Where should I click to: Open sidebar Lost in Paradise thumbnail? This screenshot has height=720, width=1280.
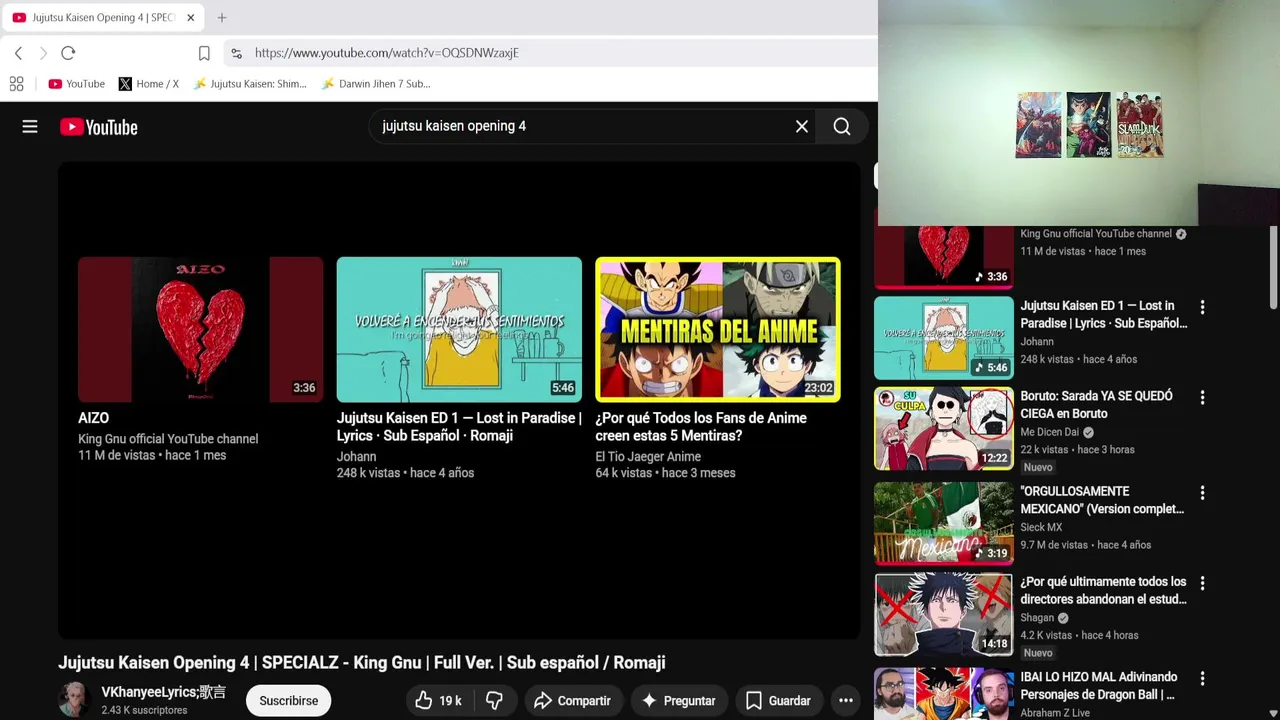(x=944, y=338)
